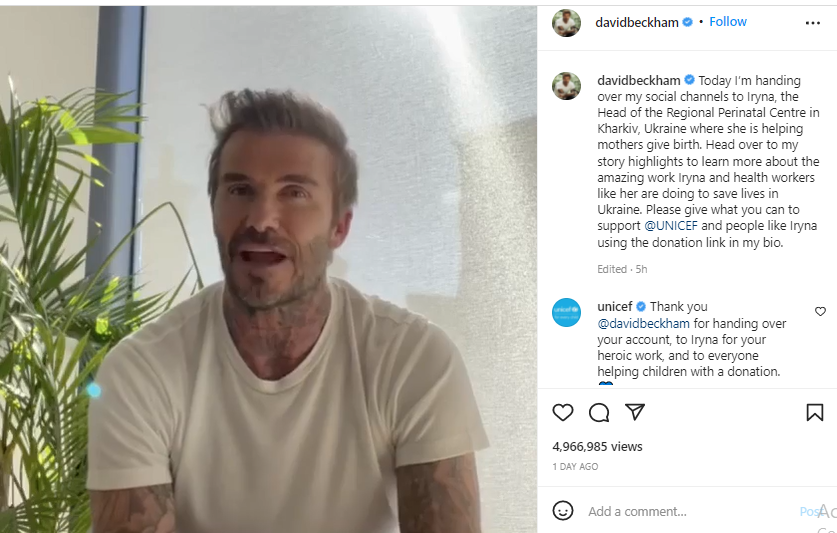The image size is (837, 533).
Task: Open the unicef avatar icon
Action: pos(566,312)
